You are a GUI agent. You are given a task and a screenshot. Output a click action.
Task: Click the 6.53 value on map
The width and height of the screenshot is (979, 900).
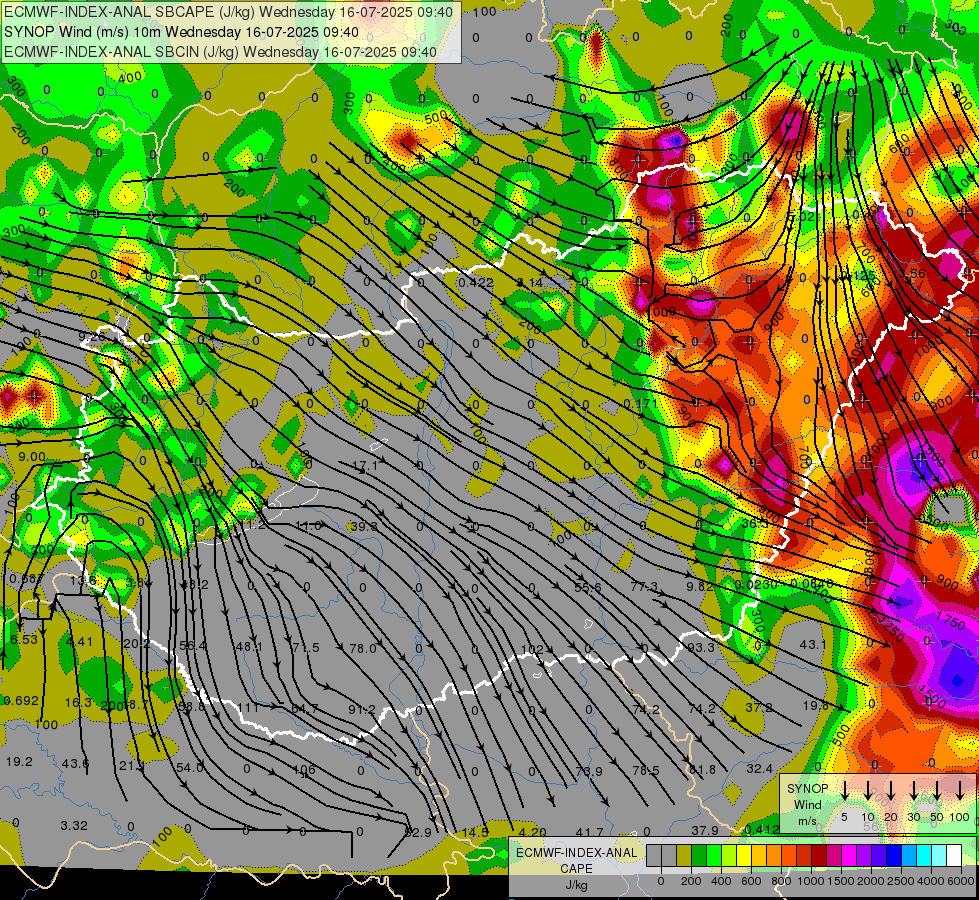[x=24, y=640]
